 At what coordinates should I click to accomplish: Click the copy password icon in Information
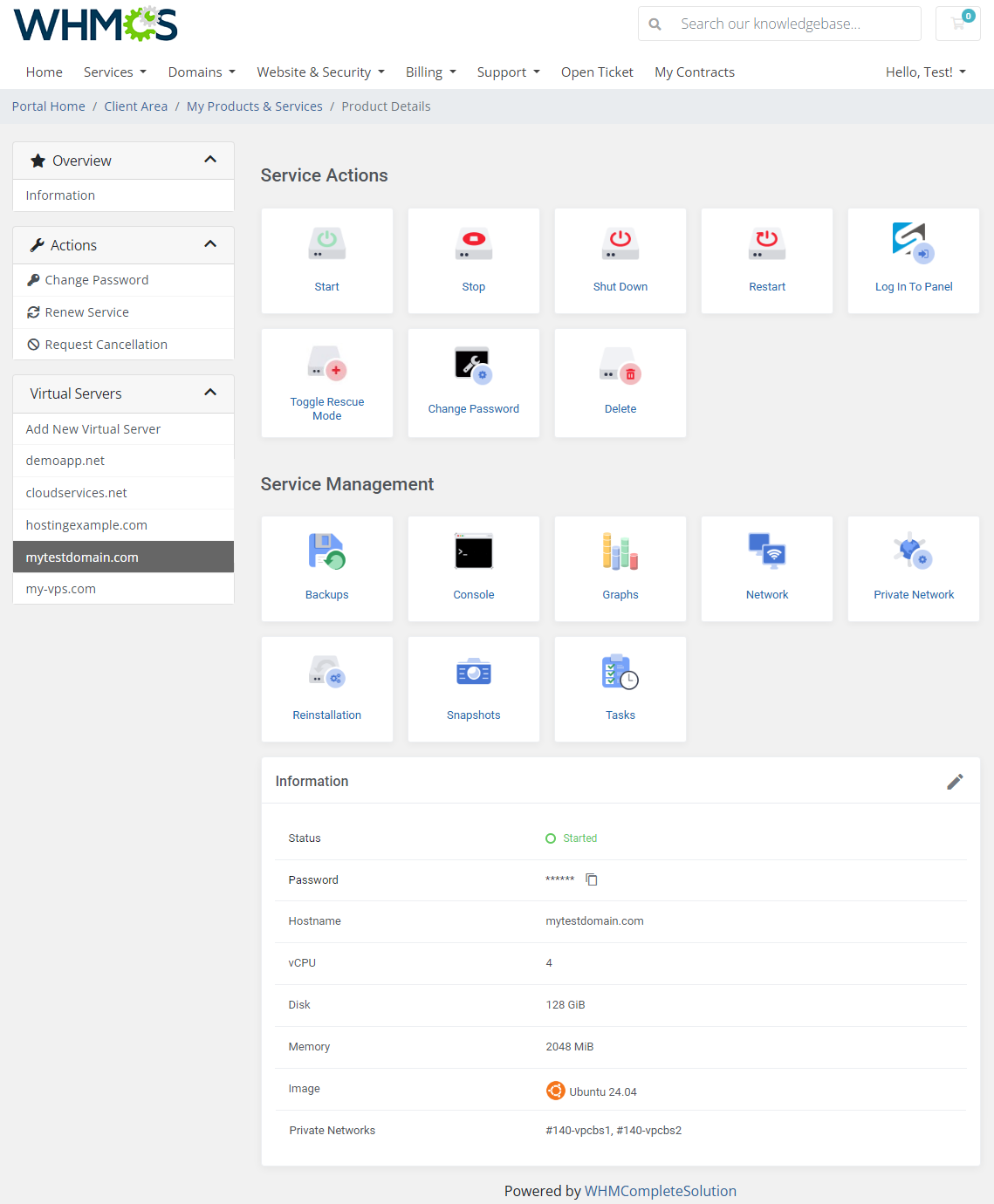pyautogui.click(x=592, y=879)
